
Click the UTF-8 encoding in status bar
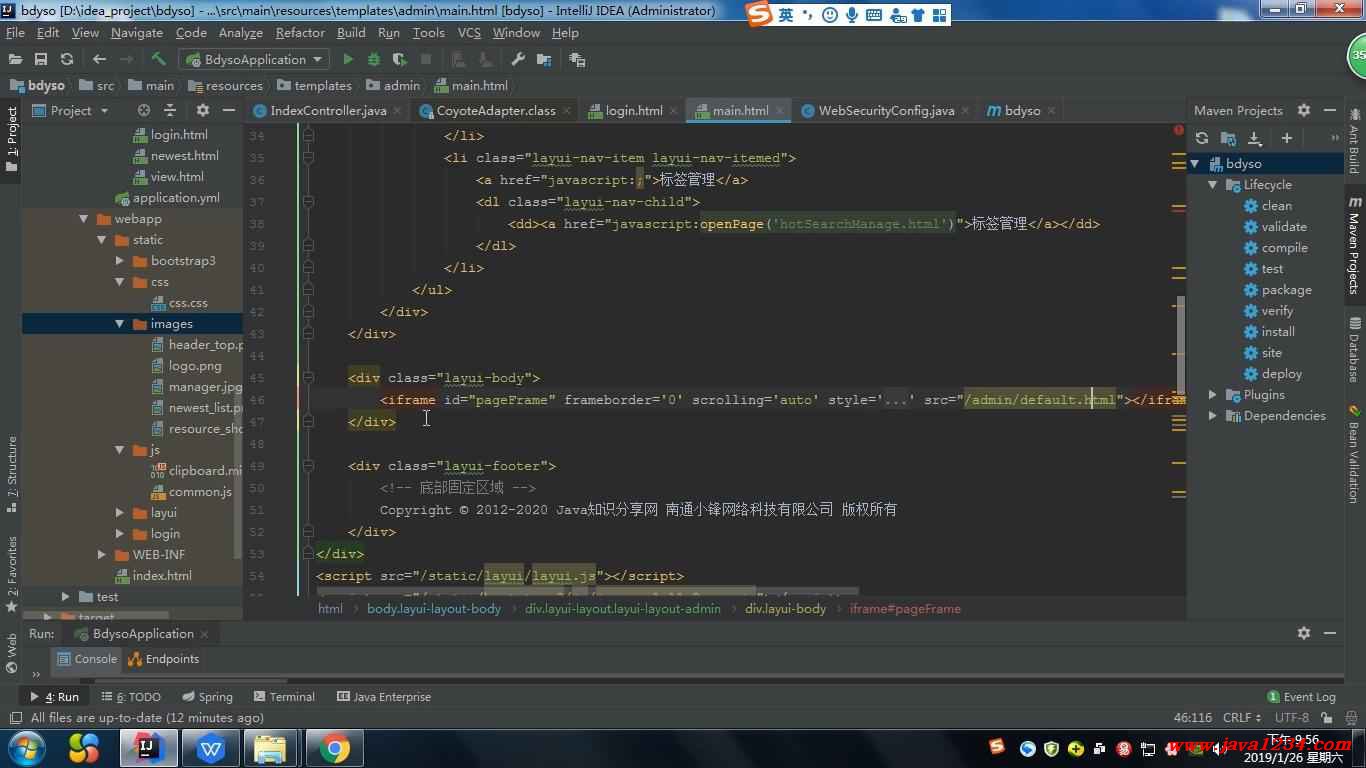tap(1291, 718)
